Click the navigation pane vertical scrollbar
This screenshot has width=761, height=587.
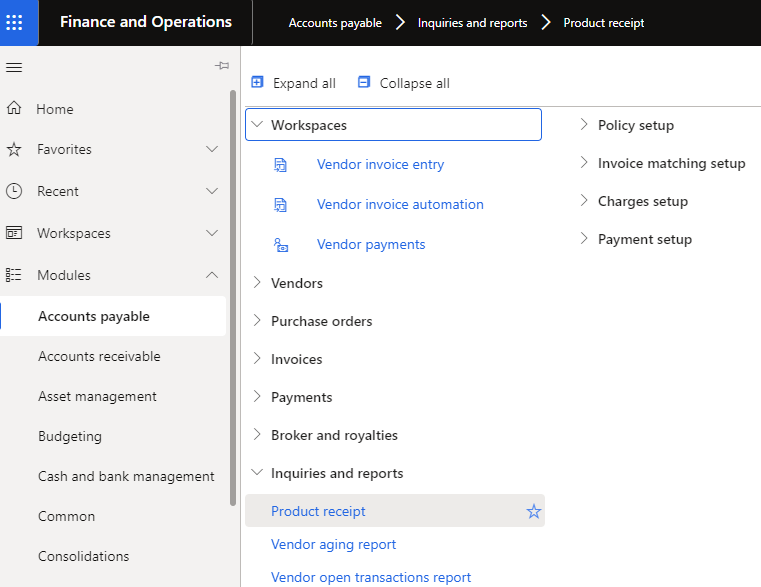233,298
